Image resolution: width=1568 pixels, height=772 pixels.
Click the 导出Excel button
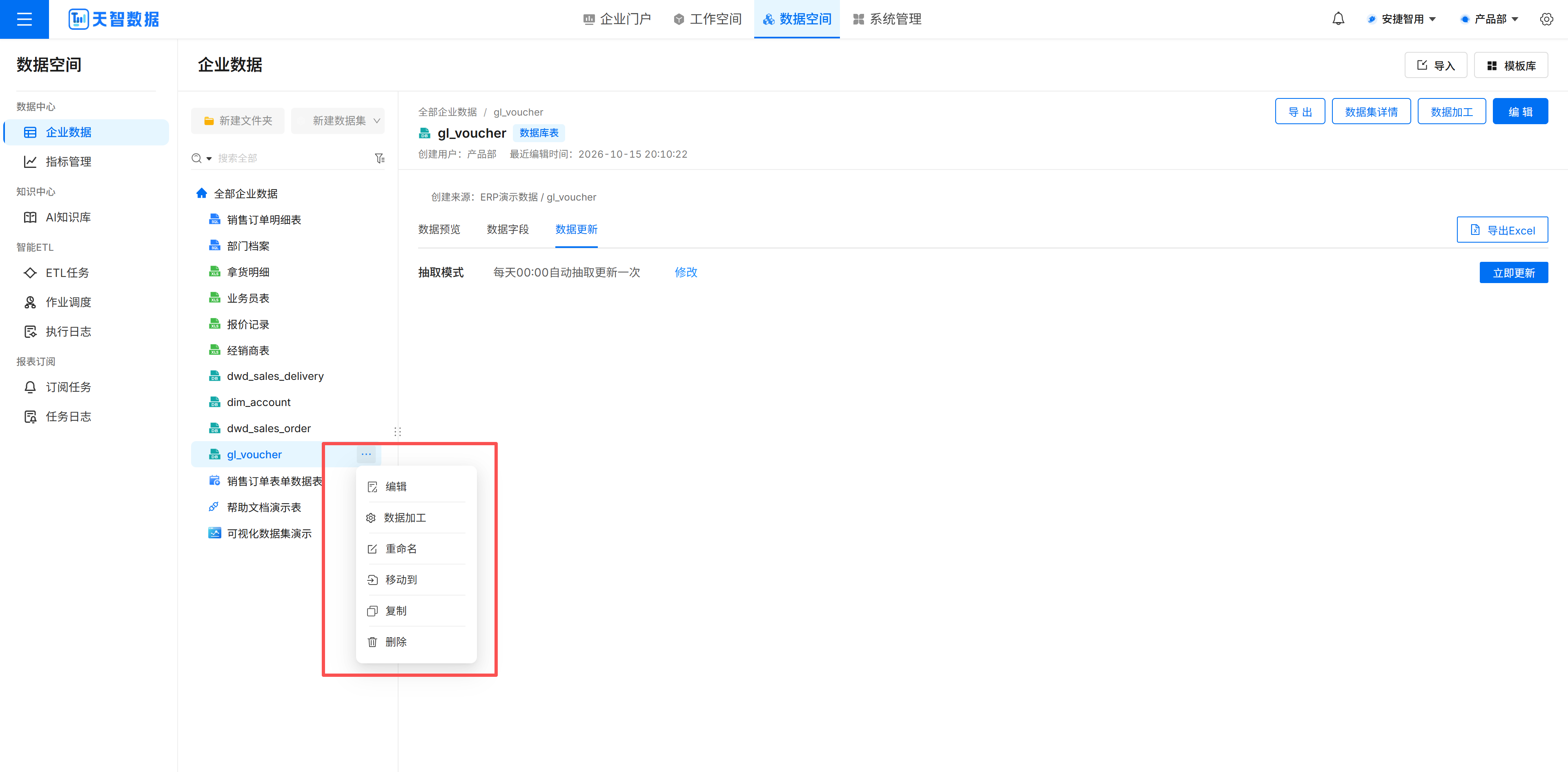[1502, 230]
